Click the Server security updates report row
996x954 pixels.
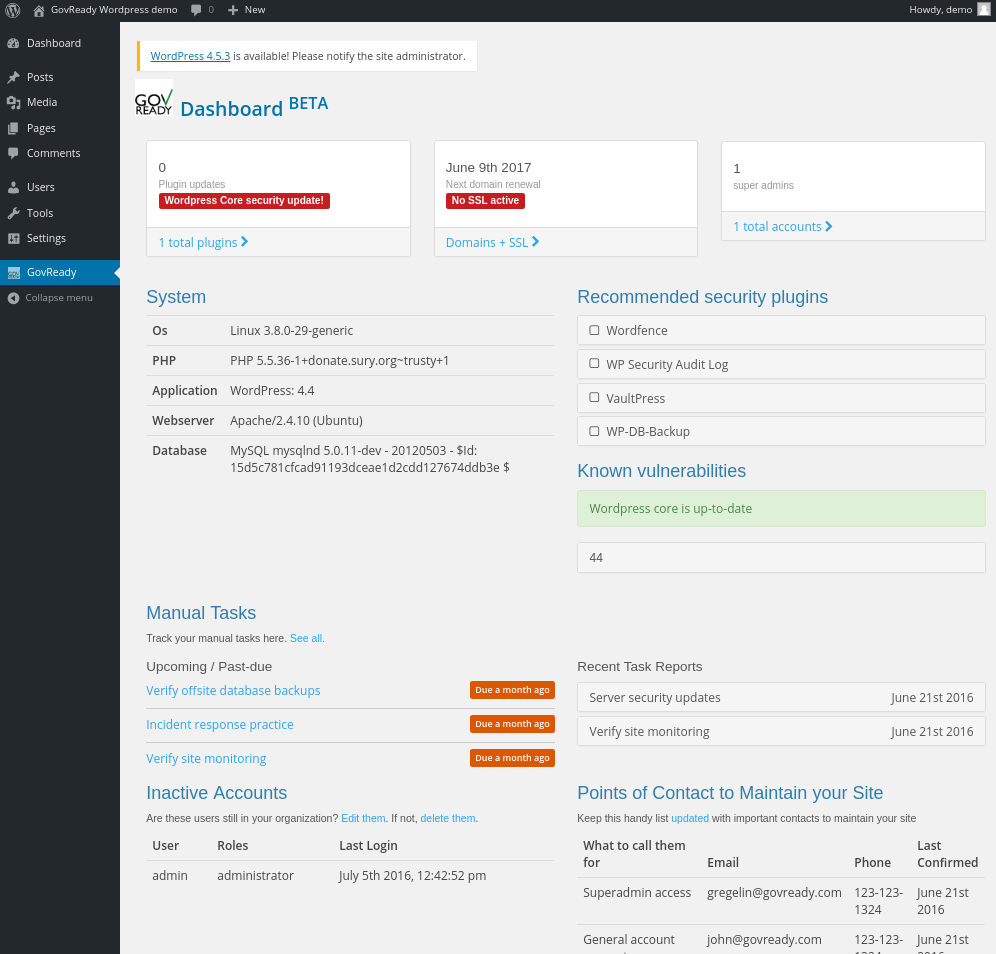(x=781, y=697)
